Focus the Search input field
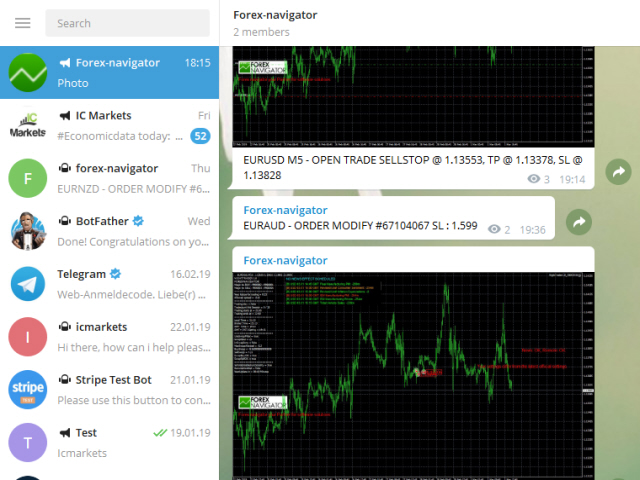Image resolution: width=640 pixels, height=480 pixels. point(127,23)
